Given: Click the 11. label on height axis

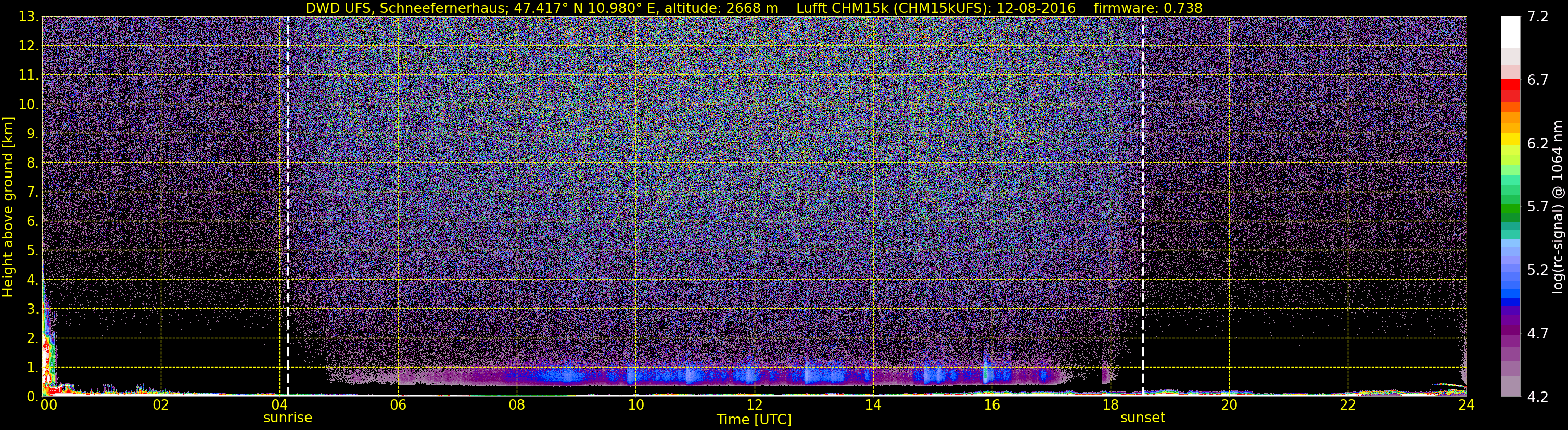Looking at the screenshot, I should tap(29, 75).
